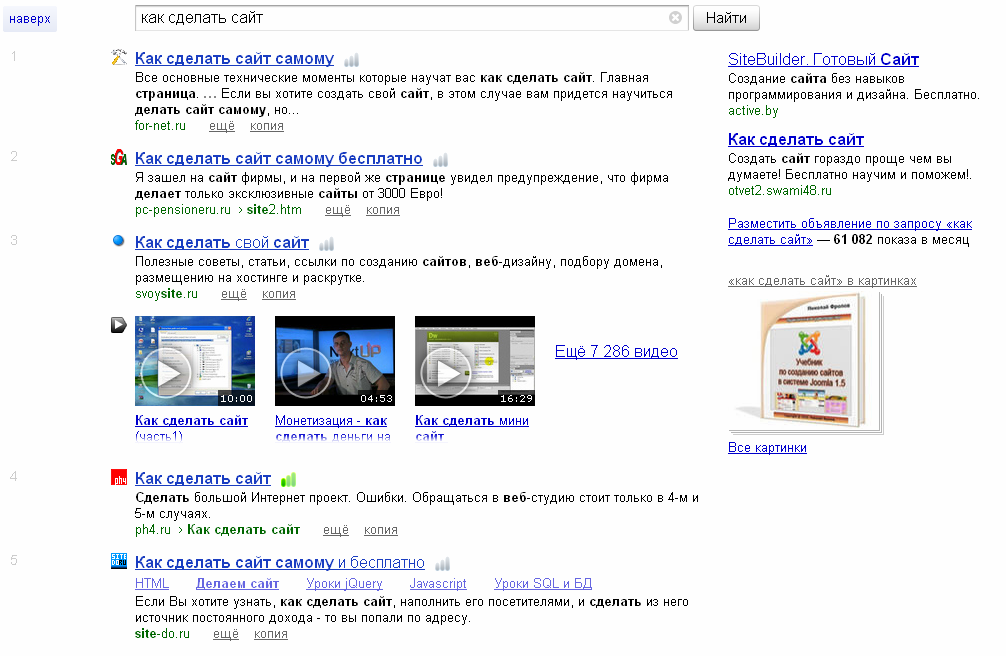The image size is (1006, 656).
Task: Click the site-do.ru green URL
Action: coord(162,634)
